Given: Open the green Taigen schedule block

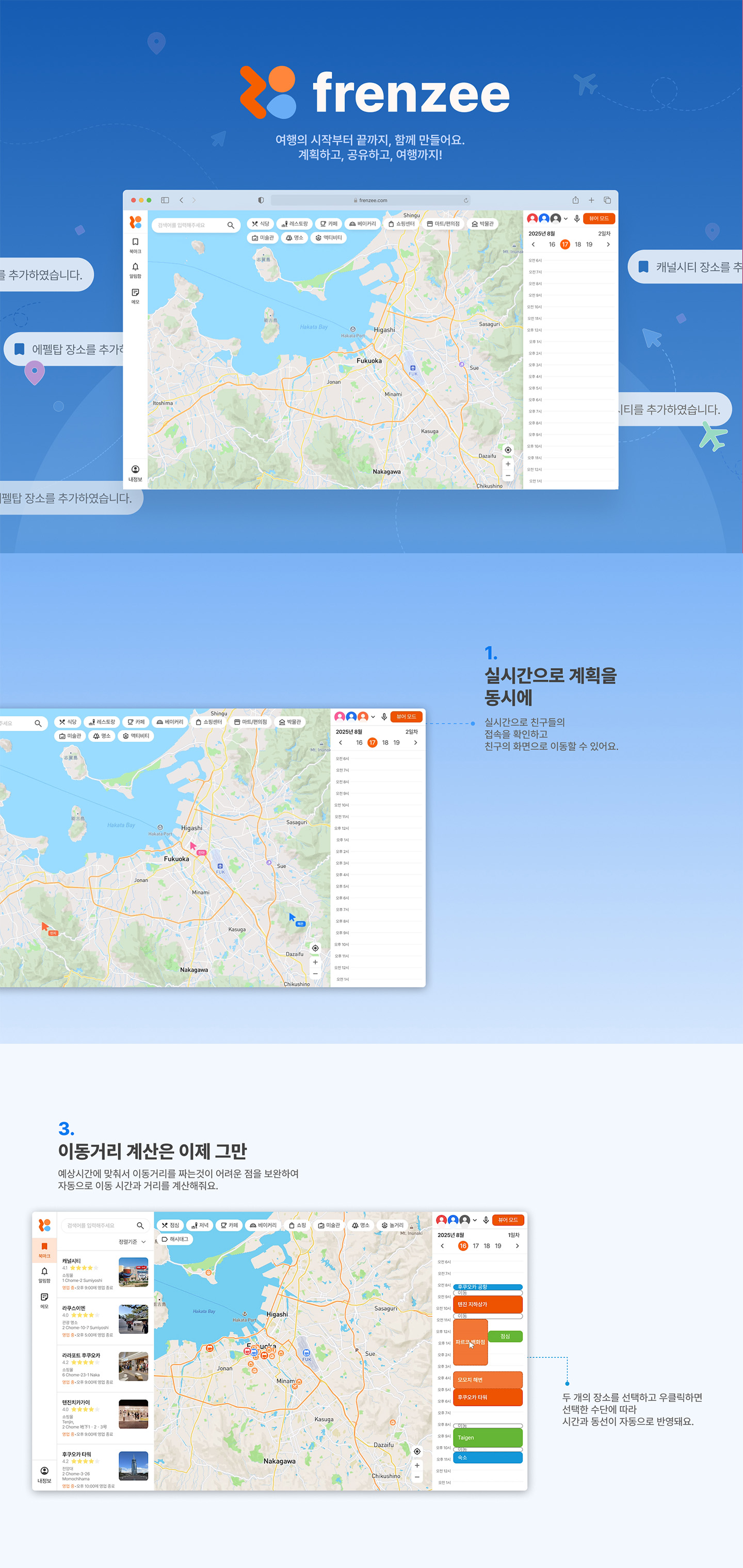Looking at the screenshot, I should [488, 1437].
